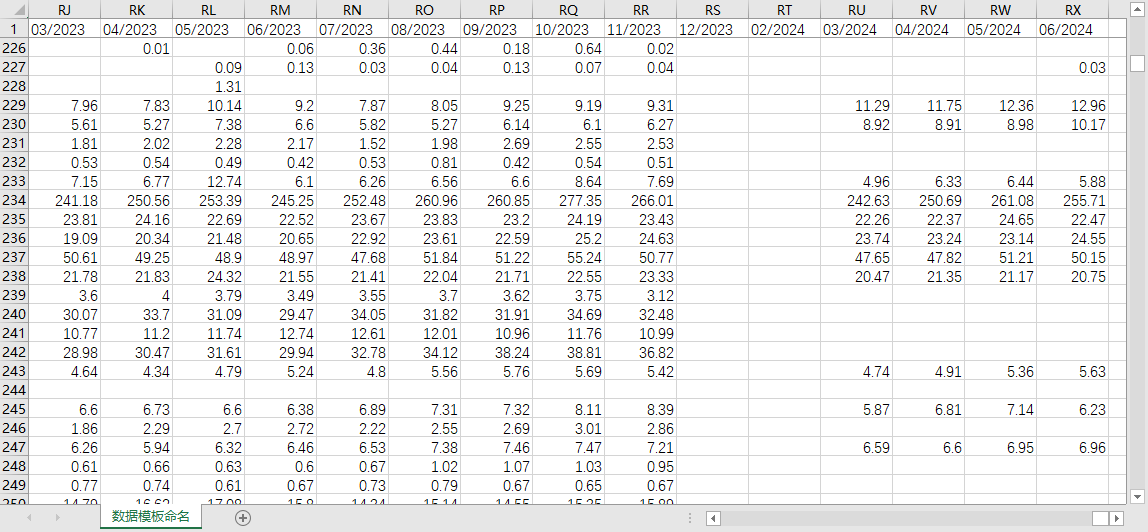Select column RW header
This screenshot has width=1148, height=532.
pyautogui.click(x=1000, y=10)
